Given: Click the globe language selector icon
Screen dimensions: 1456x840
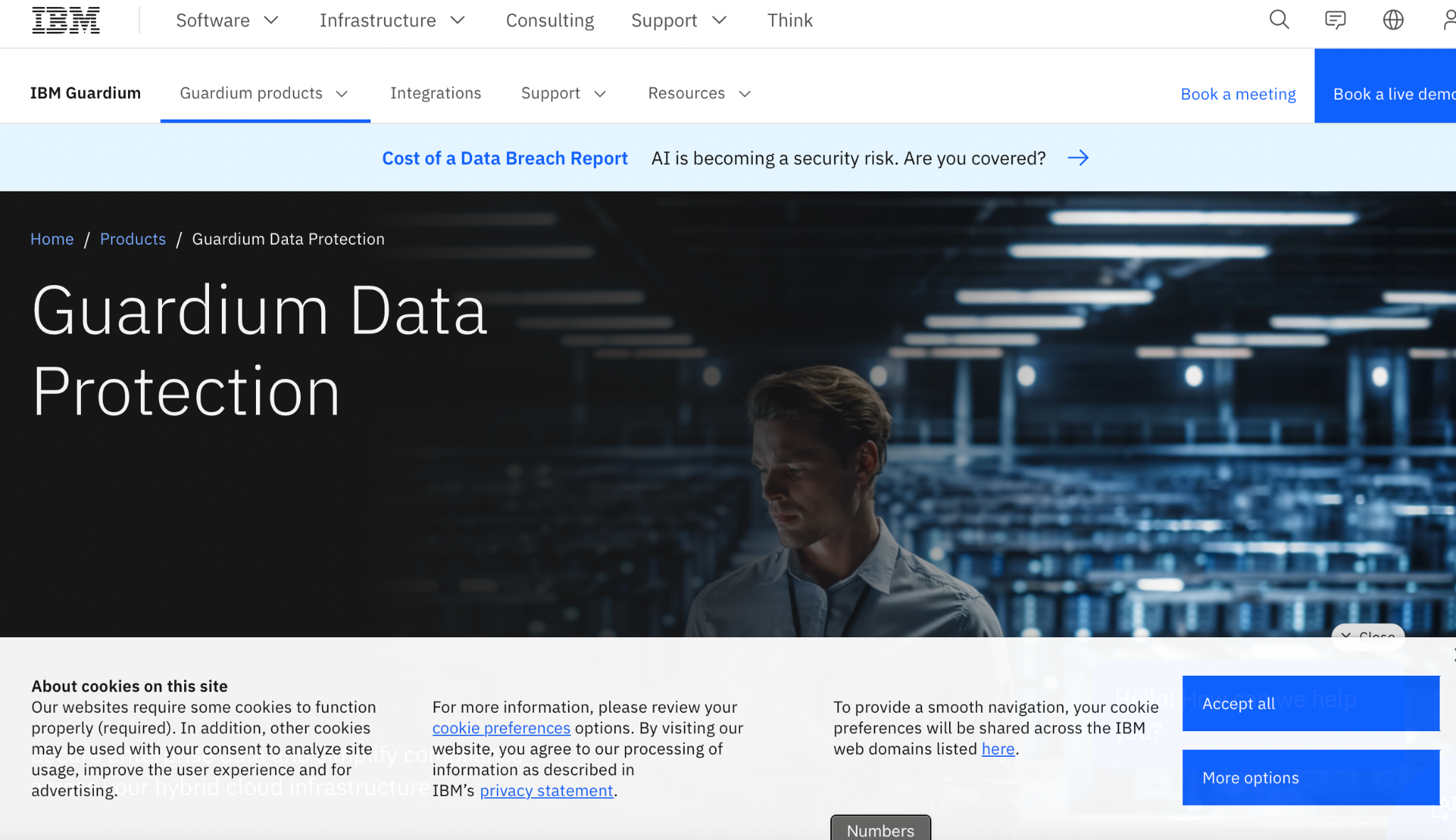Looking at the screenshot, I should [x=1393, y=20].
